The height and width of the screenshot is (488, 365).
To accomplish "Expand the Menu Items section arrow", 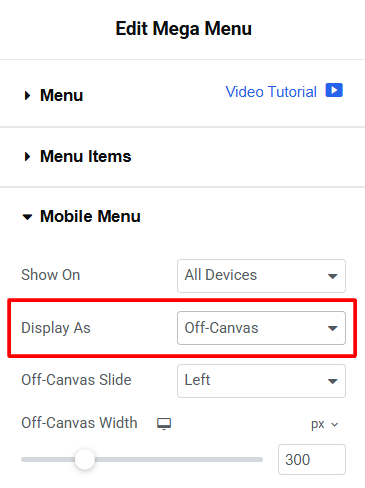I will [x=27, y=156].
